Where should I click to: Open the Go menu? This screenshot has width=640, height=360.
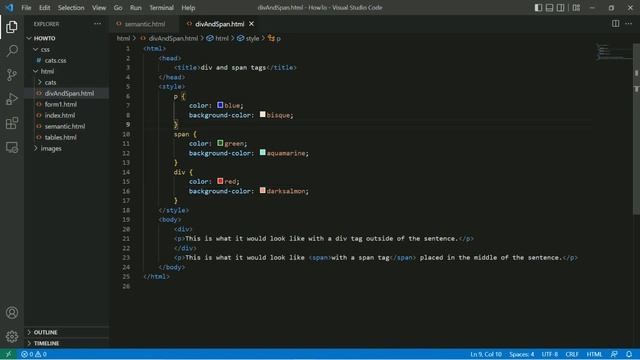click(118, 8)
